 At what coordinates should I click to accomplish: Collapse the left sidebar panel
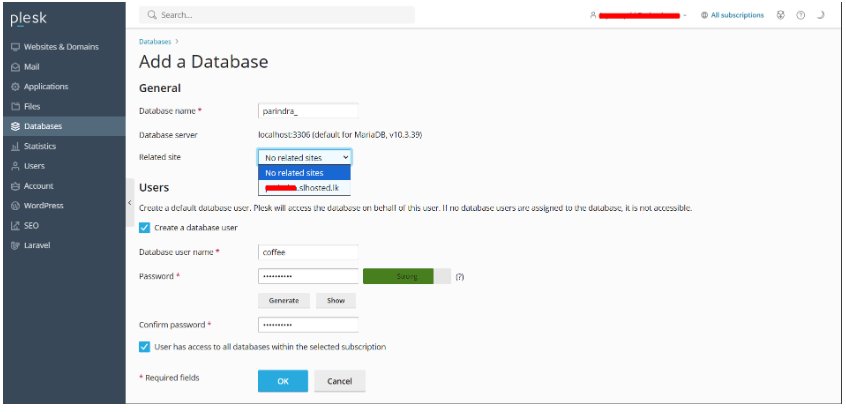[130, 203]
